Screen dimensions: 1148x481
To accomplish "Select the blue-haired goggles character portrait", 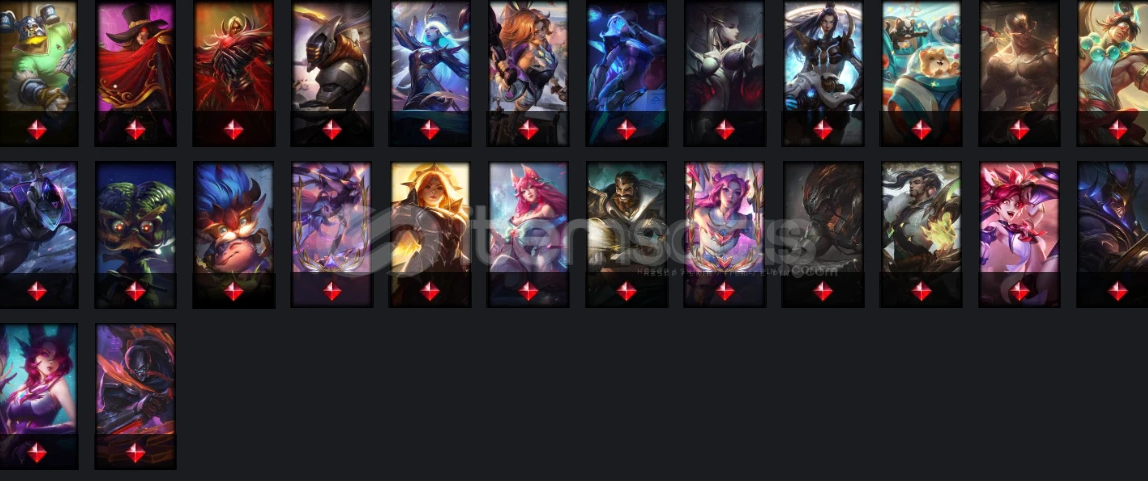I will pyautogui.click(x=234, y=217).
